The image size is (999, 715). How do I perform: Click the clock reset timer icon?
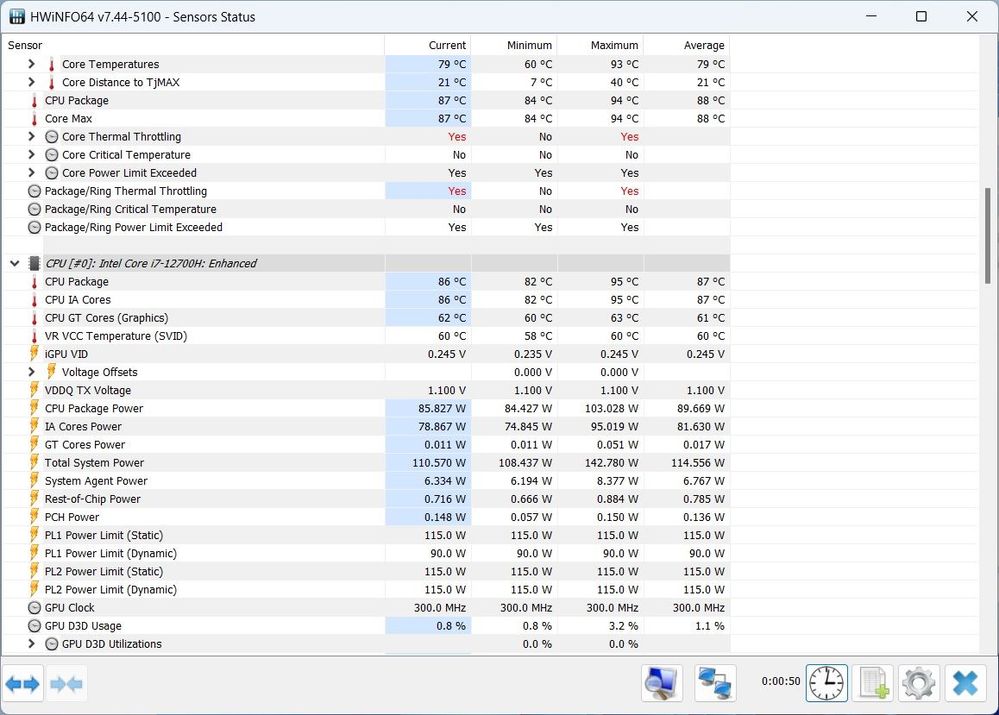click(826, 683)
